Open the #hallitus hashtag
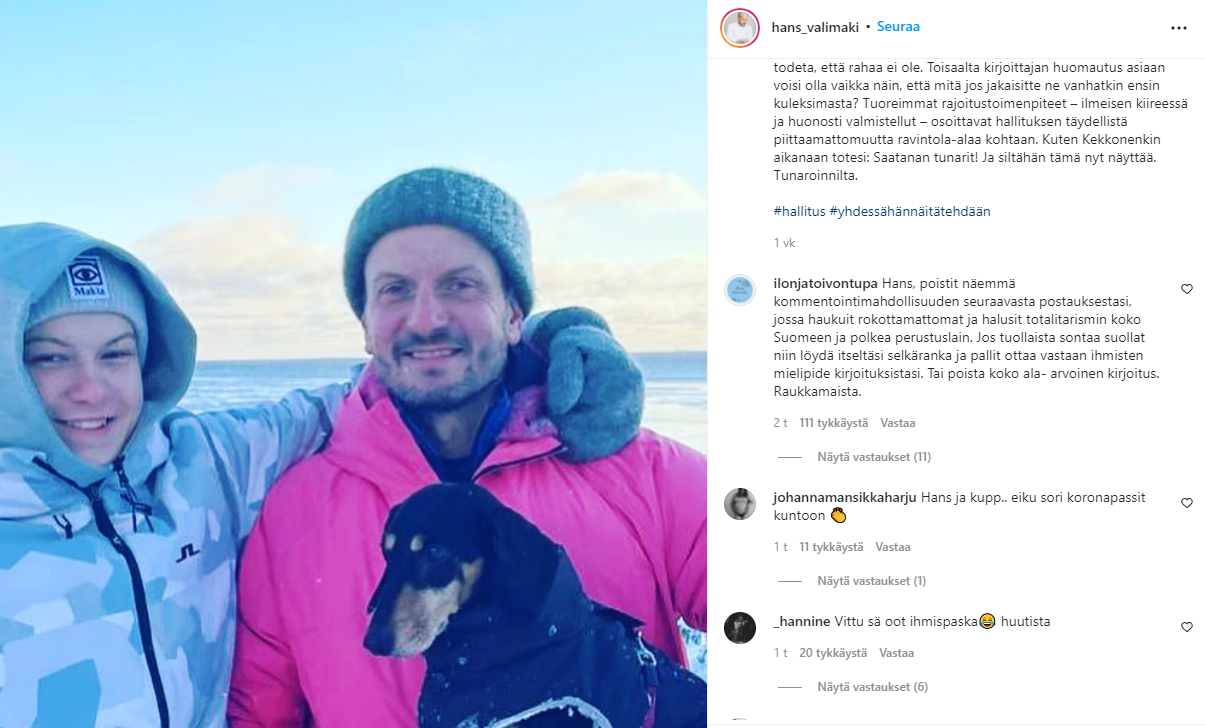The image size is (1205, 728). coord(799,211)
